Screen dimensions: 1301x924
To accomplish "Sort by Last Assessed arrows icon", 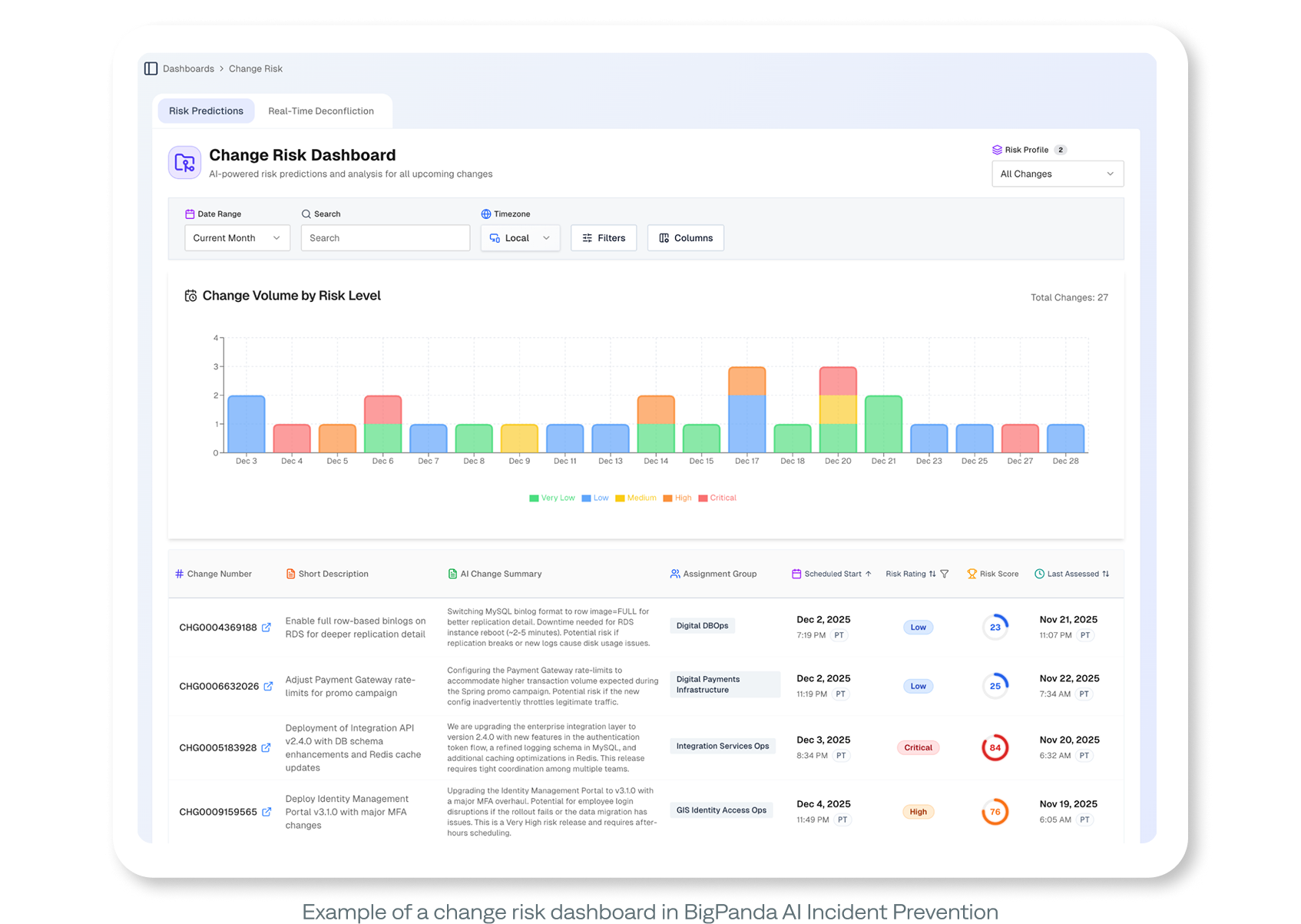I will point(1106,574).
